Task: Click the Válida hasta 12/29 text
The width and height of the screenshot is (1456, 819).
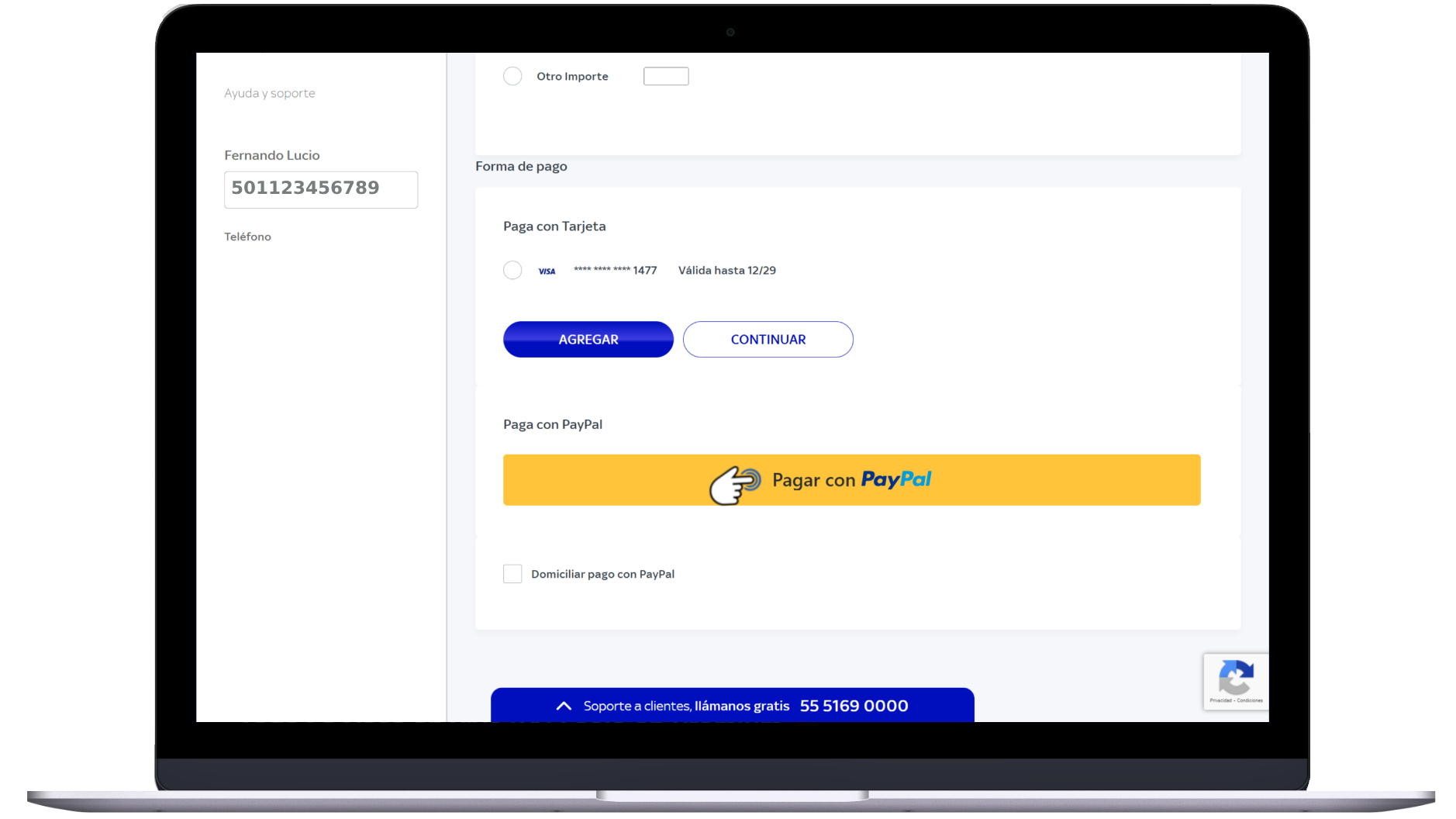Action: (726, 270)
